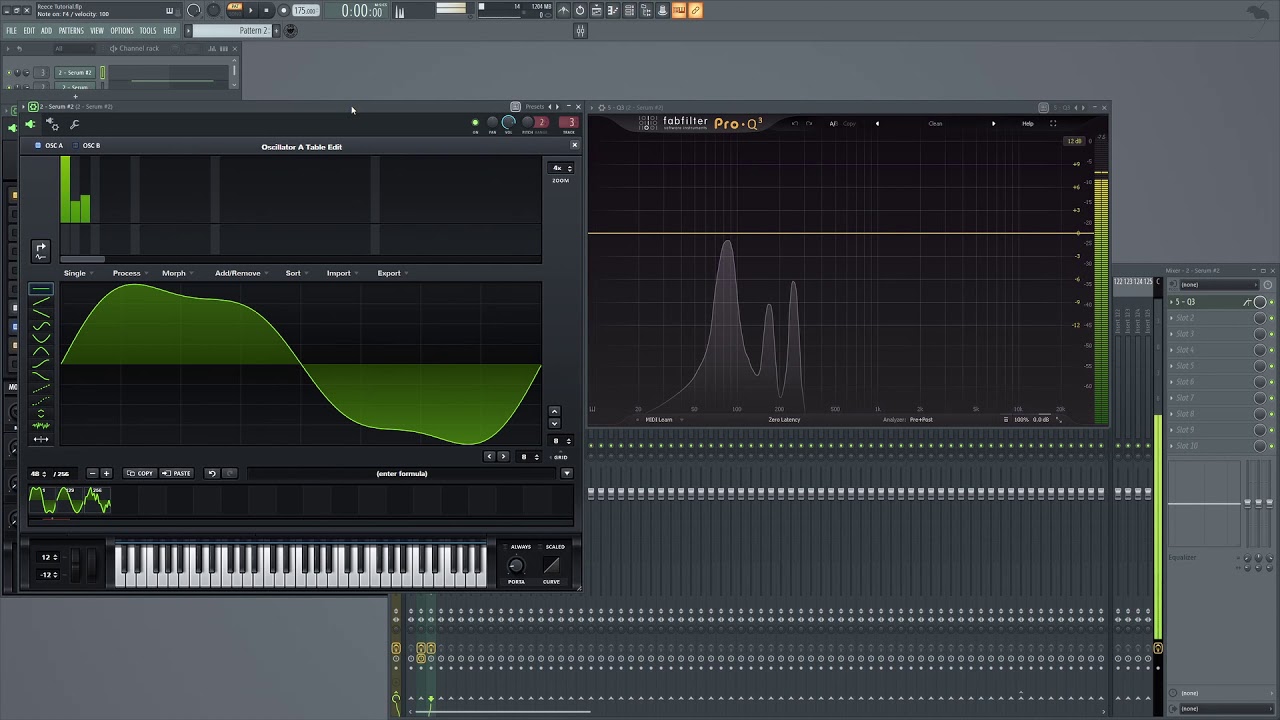Open the Pattern 2 selector dropdown
This screenshot has height=720, width=1280.
tap(232, 31)
